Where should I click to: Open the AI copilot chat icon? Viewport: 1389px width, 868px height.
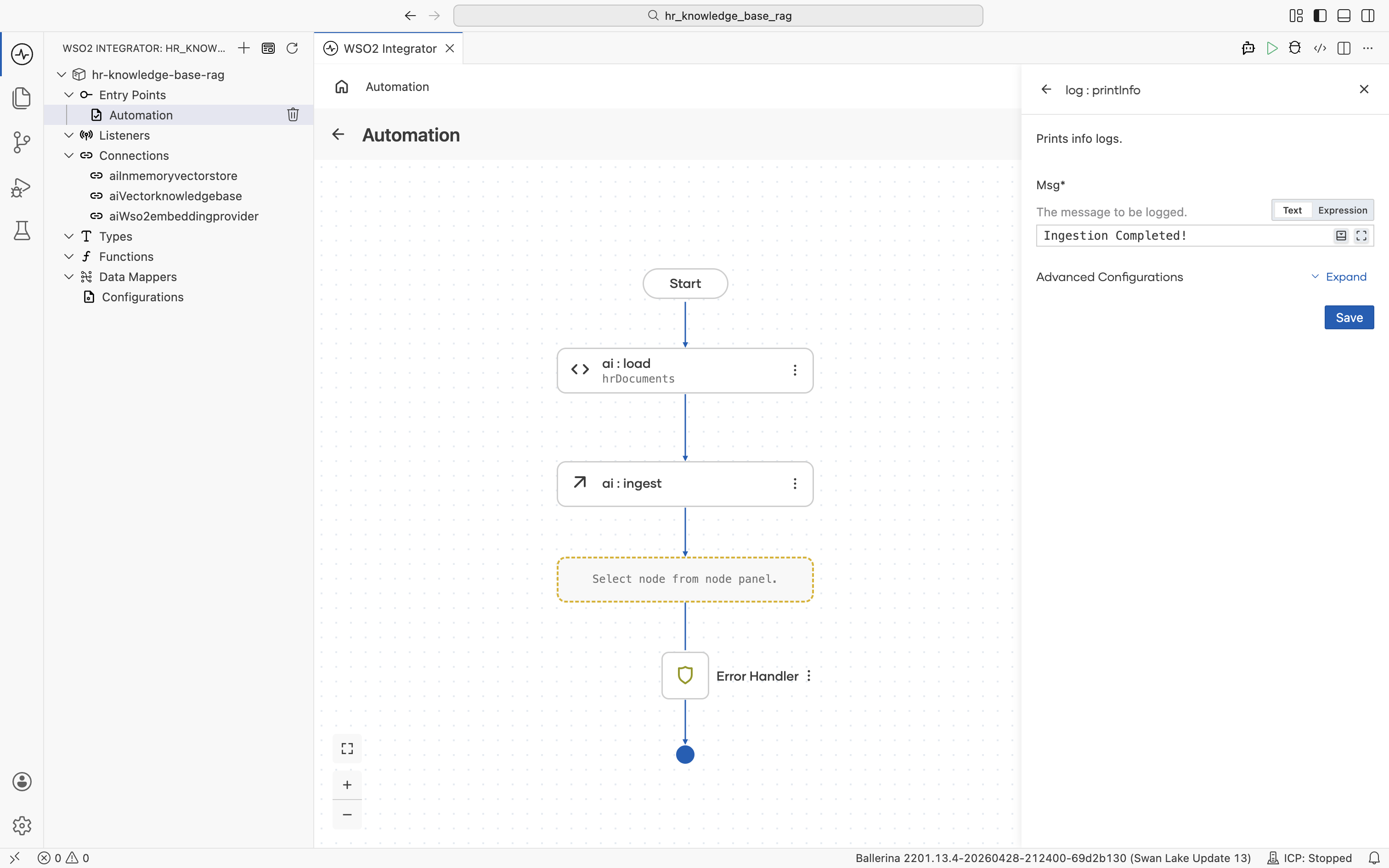pos(1248,48)
